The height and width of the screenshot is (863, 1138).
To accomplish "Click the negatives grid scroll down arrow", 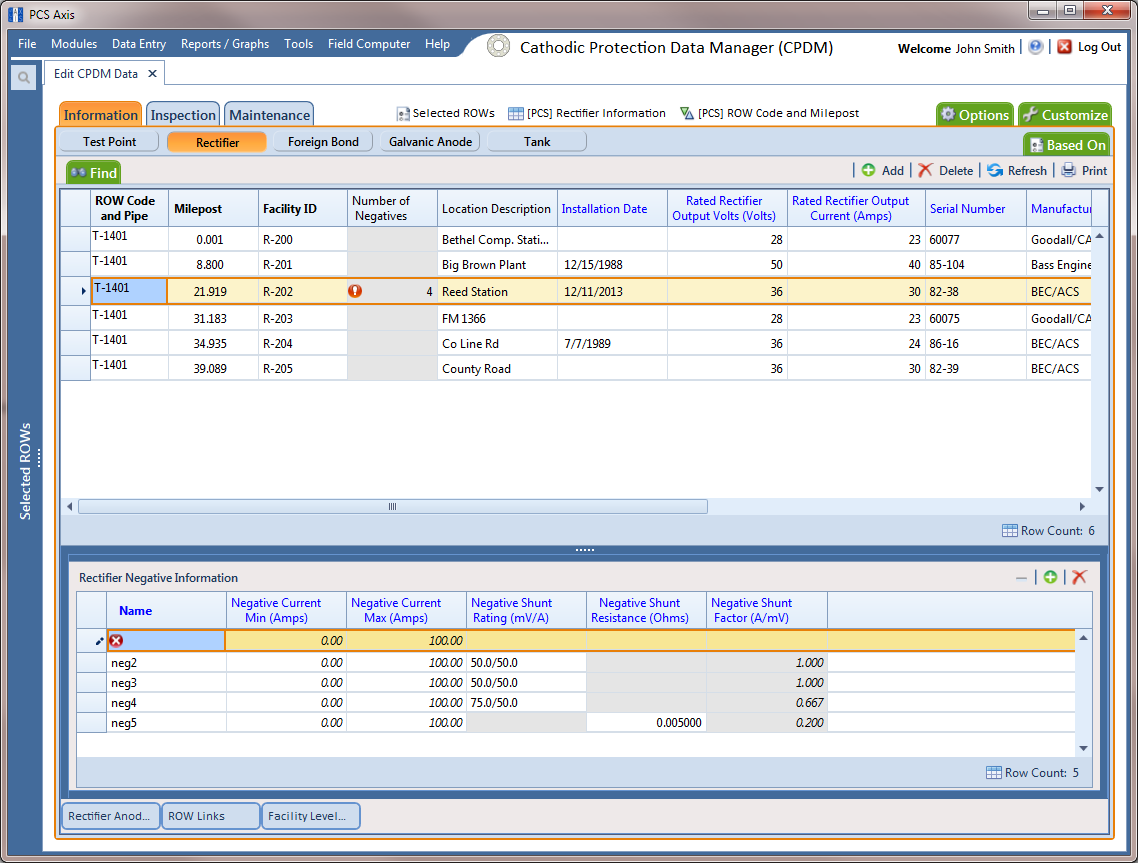I will coord(1083,748).
